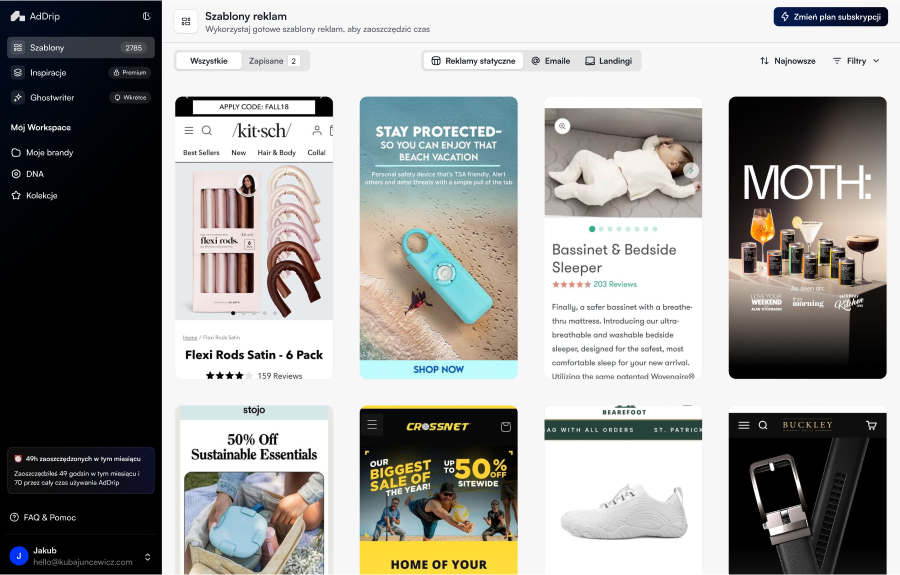The image size is (900, 575).
Task: Open the MOTH cocktail ad template
Action: pyautogui.click(x=808, y=238)
